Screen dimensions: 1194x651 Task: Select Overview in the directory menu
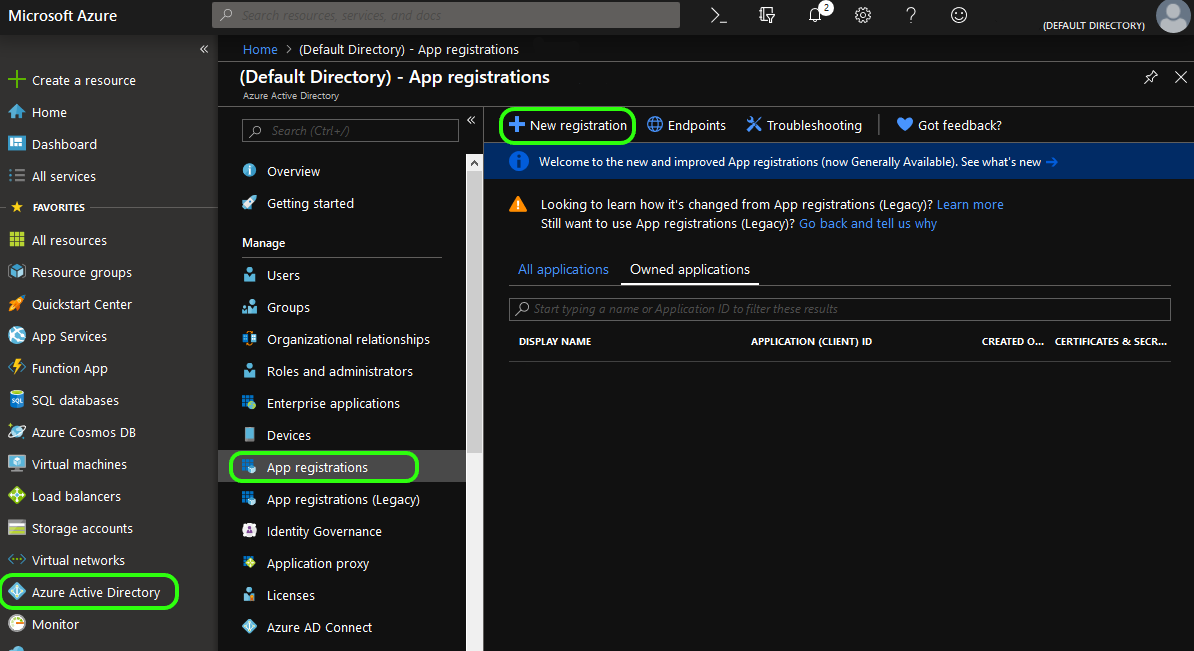(281, 171)
